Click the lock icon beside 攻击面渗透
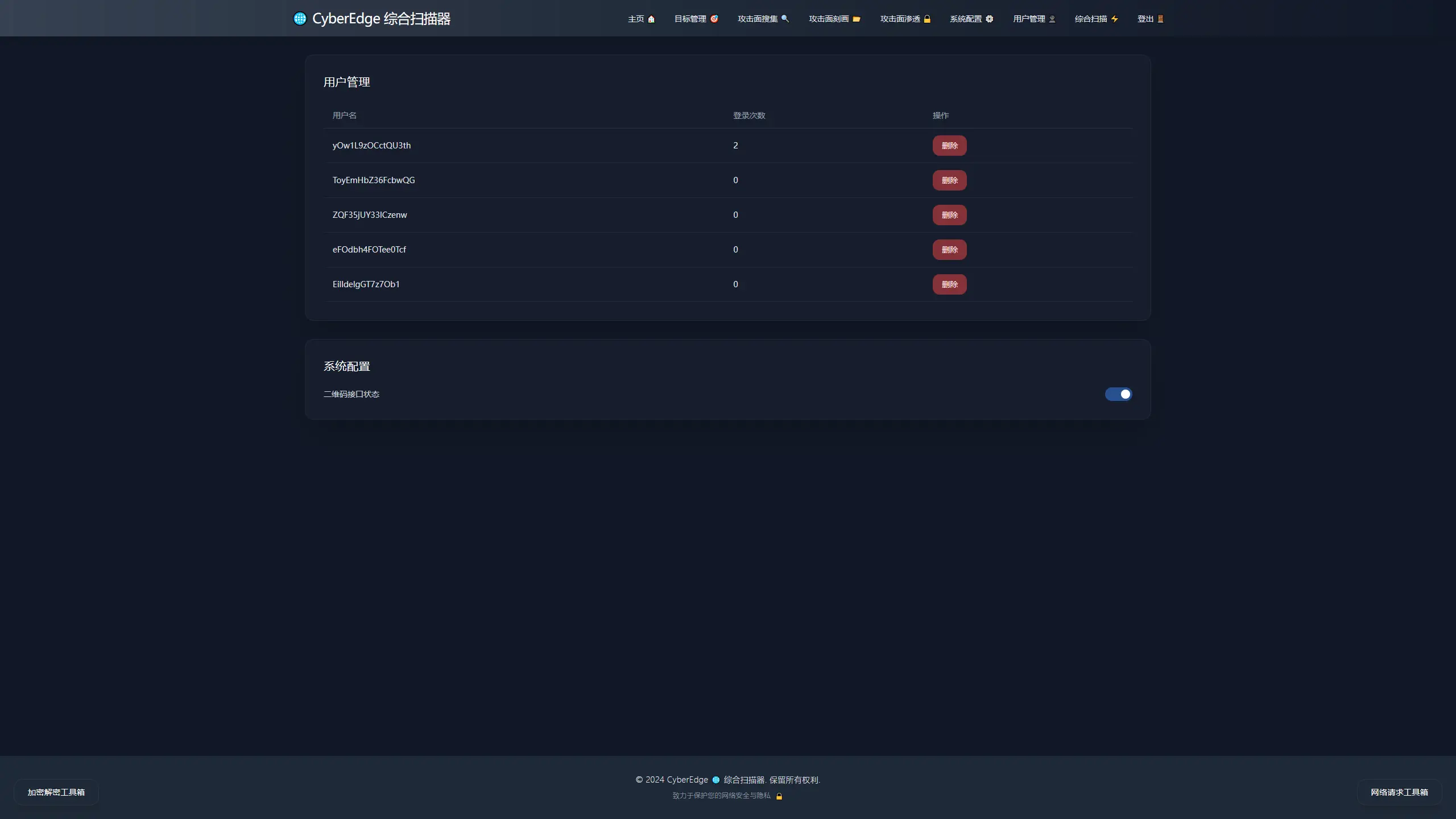 click(927, 19)
